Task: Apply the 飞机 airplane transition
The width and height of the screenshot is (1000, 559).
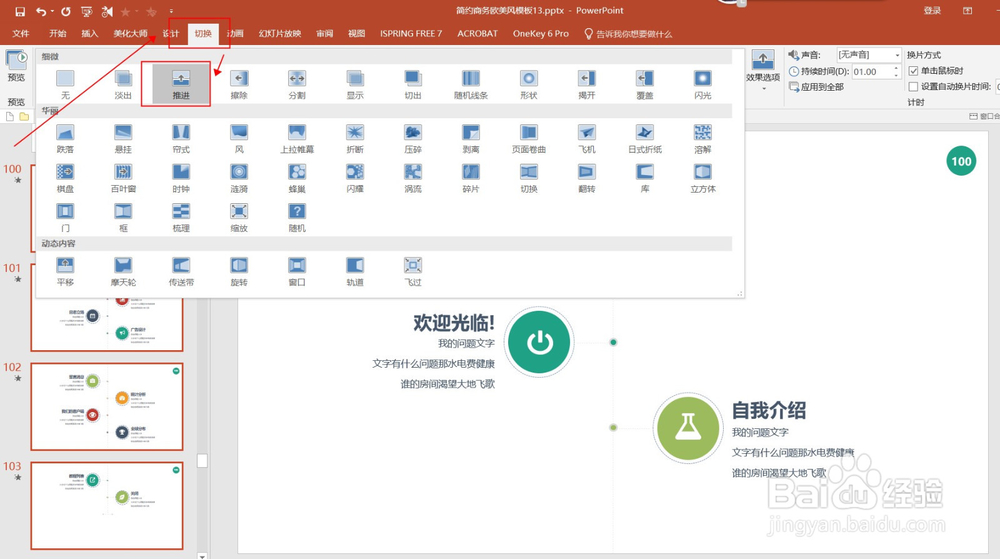Action: coord(587,138)
